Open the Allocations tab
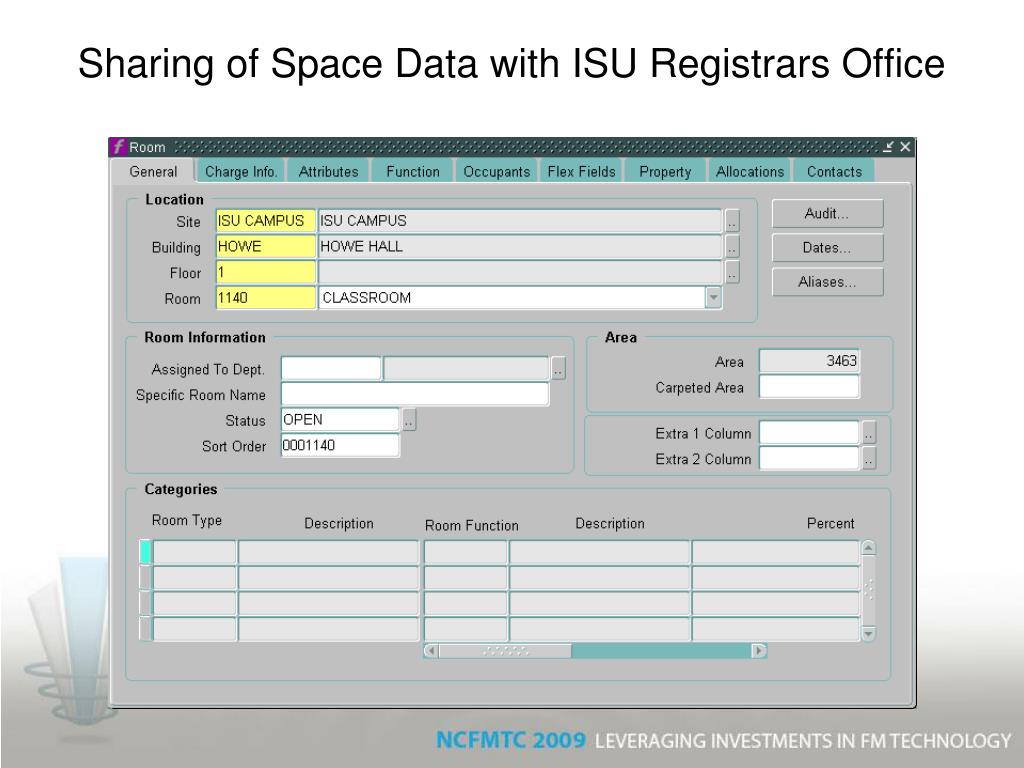 point(750,171)
